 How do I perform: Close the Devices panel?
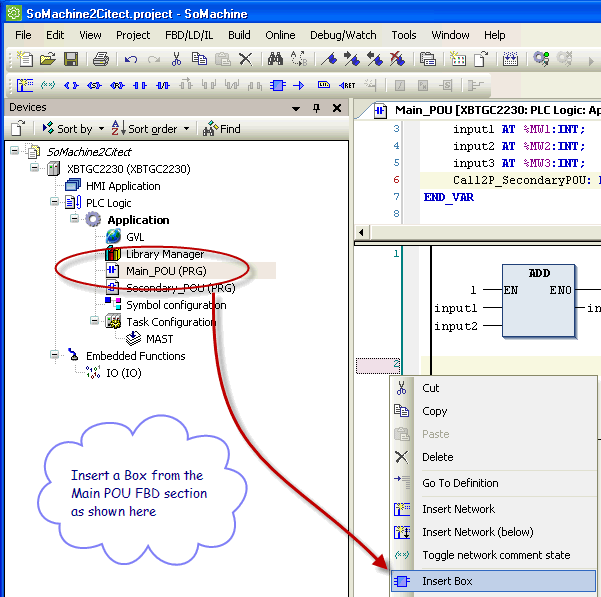click(337, 108)
